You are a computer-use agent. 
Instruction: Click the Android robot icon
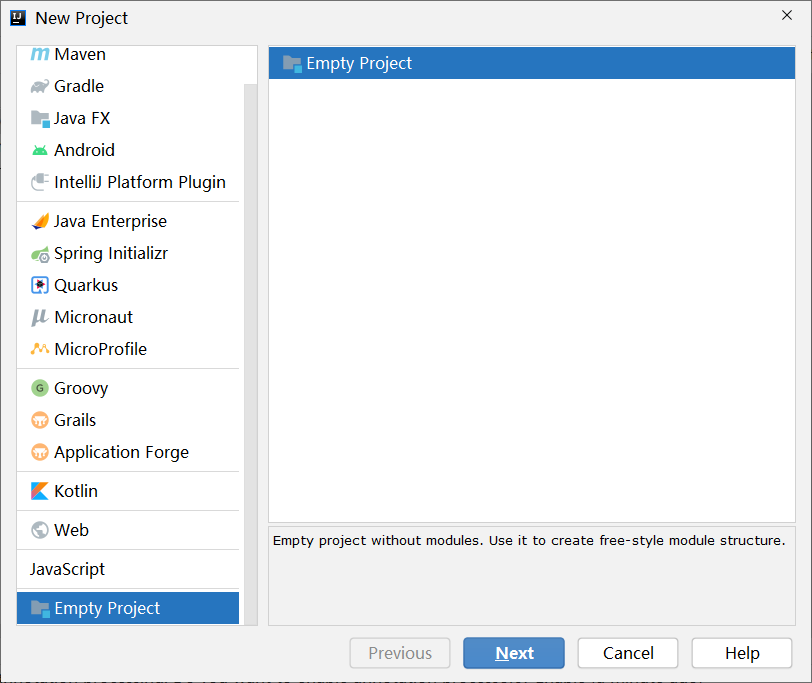pos(40,150)
